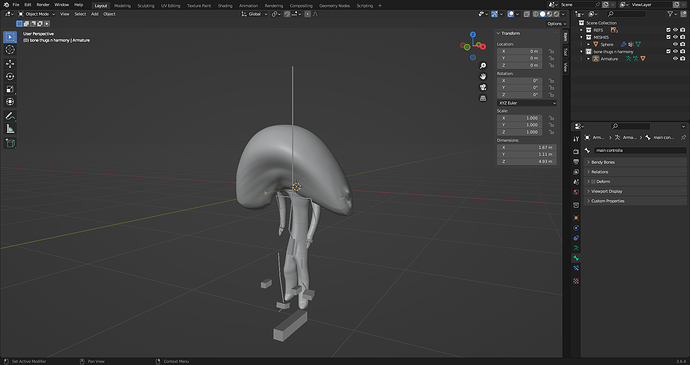Select the Transform tool
The width and height of the screenshot is (690, 365).
coord(10,102)
